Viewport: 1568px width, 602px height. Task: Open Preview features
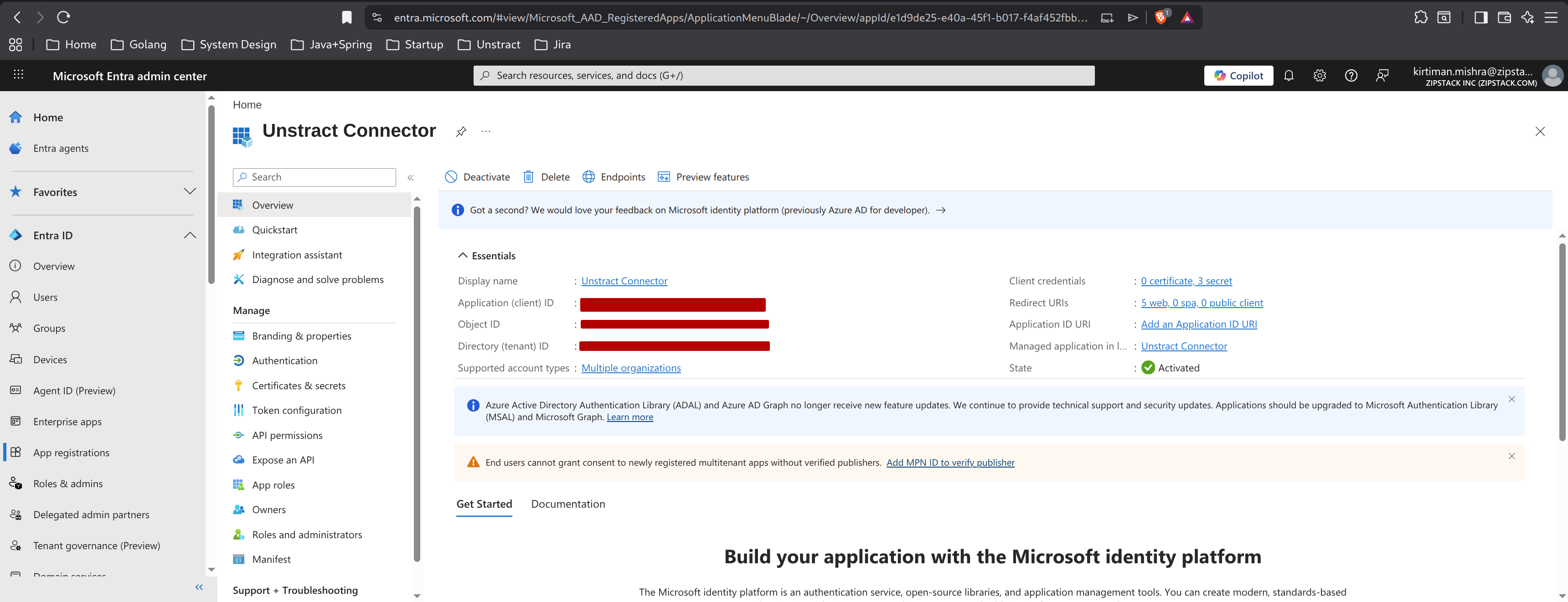(x=703, y=176)
